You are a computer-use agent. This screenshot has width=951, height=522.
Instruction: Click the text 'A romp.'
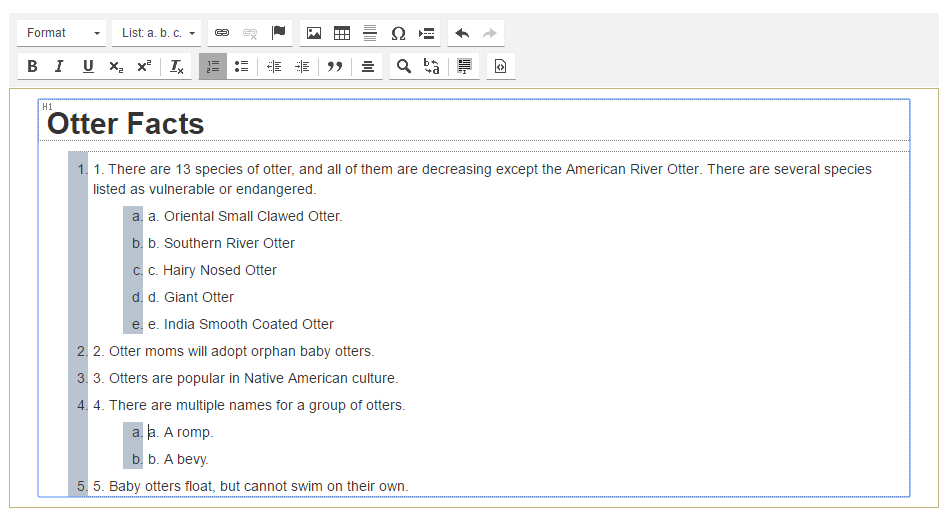pos(189,432)
